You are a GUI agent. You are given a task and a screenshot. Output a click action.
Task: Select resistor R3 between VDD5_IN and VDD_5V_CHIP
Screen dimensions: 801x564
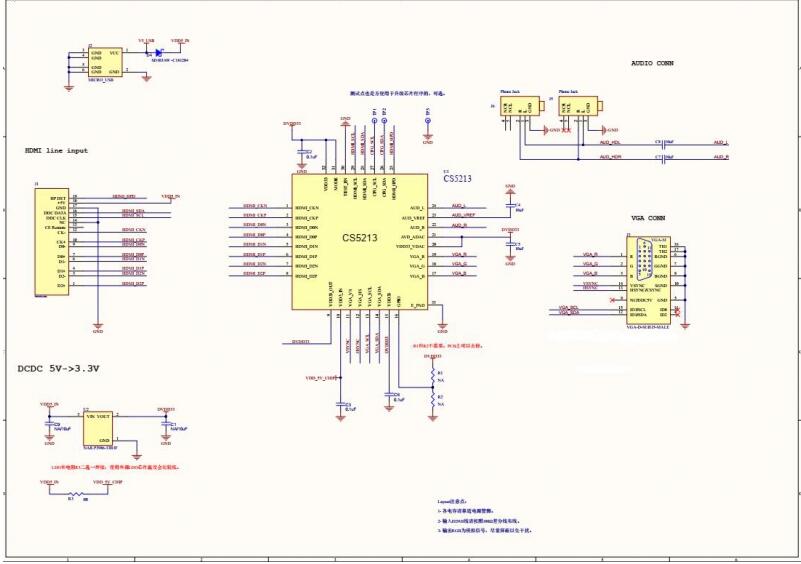(77, 494)
